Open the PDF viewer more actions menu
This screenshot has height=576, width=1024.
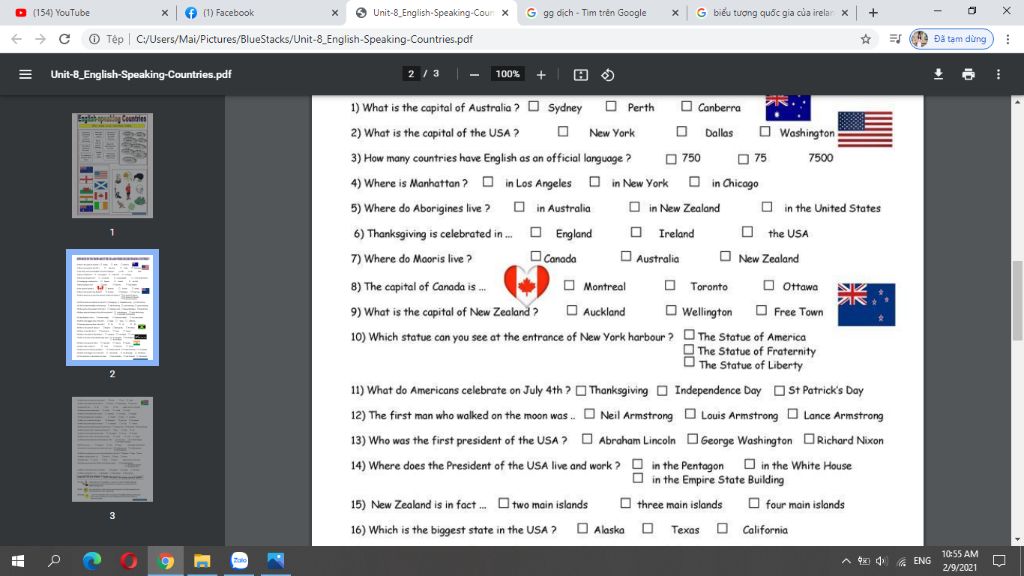(x=998, y=74)
